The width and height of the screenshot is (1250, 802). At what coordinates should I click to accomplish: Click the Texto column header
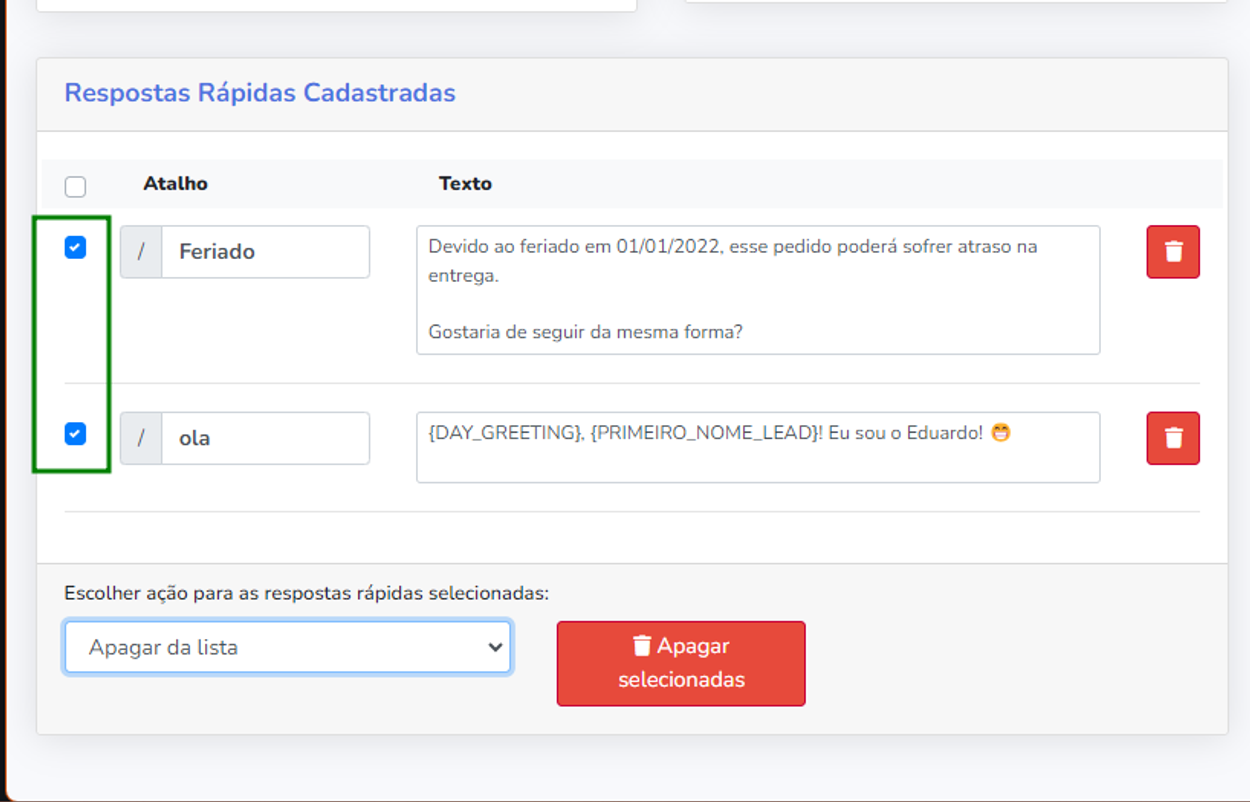(x=465, y=184)
